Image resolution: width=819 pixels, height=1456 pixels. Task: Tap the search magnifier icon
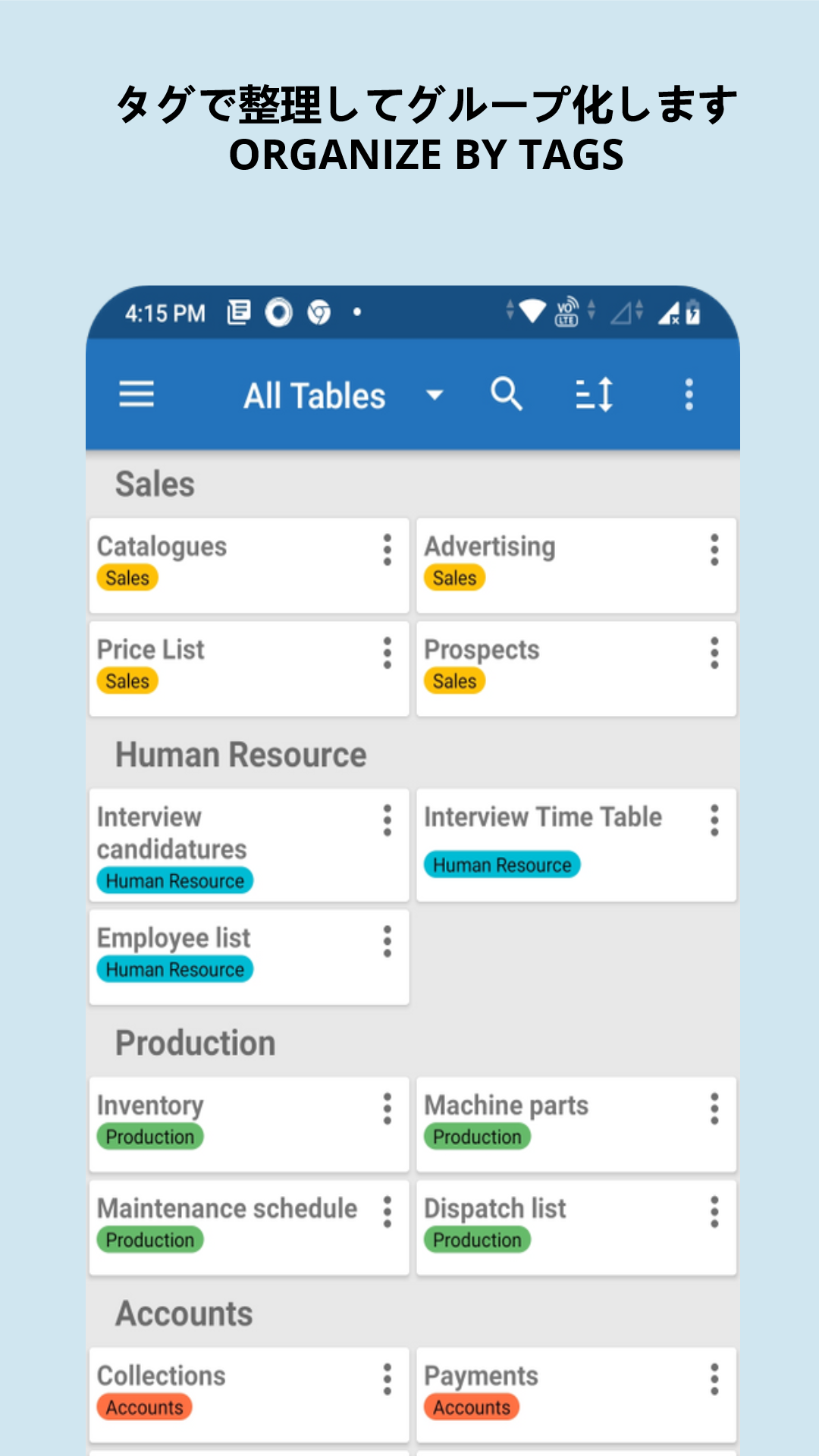coord(507,394)
